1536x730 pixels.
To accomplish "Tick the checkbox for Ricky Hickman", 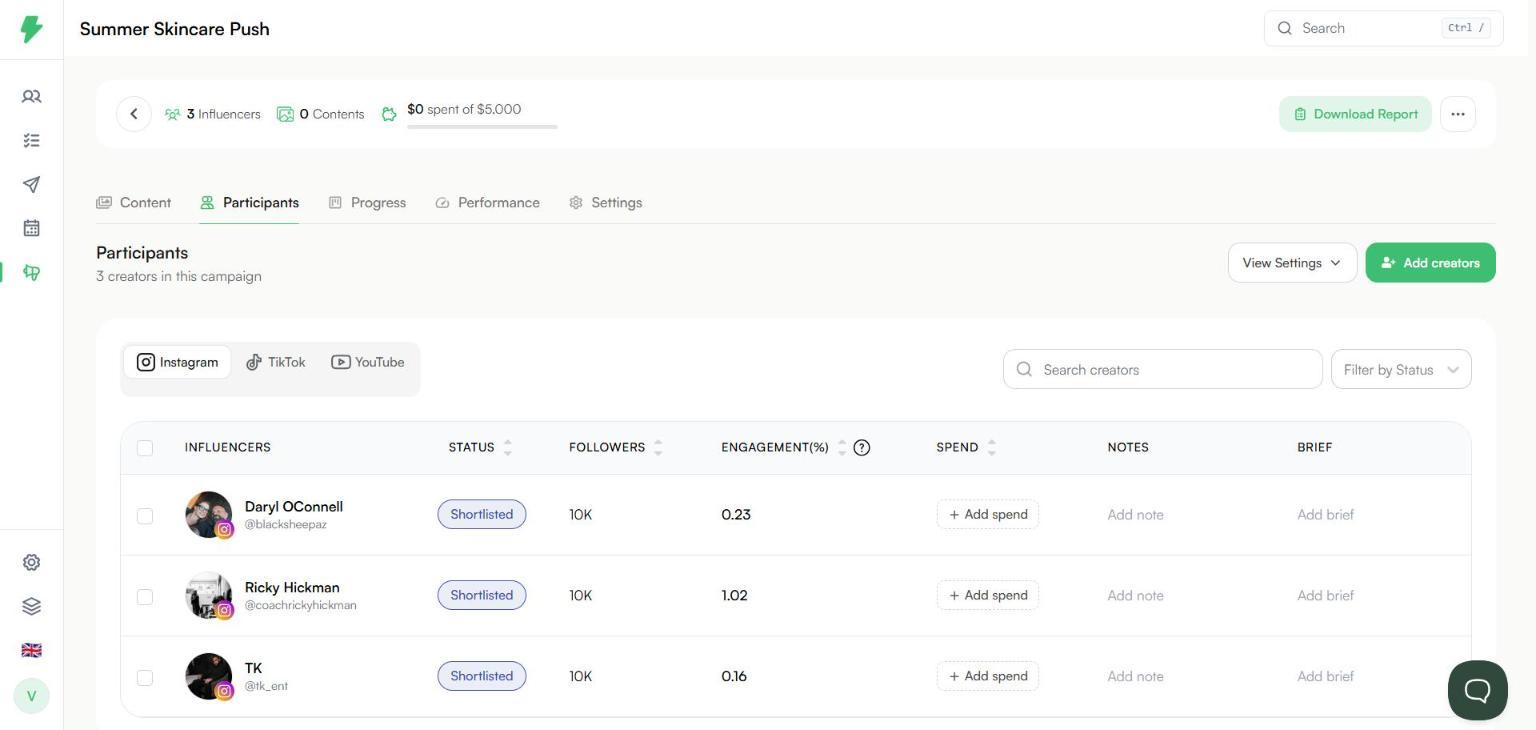I will click(145, 597).
